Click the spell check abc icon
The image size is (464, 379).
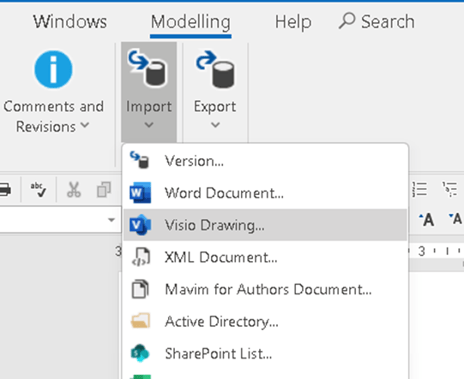[38, 189]
